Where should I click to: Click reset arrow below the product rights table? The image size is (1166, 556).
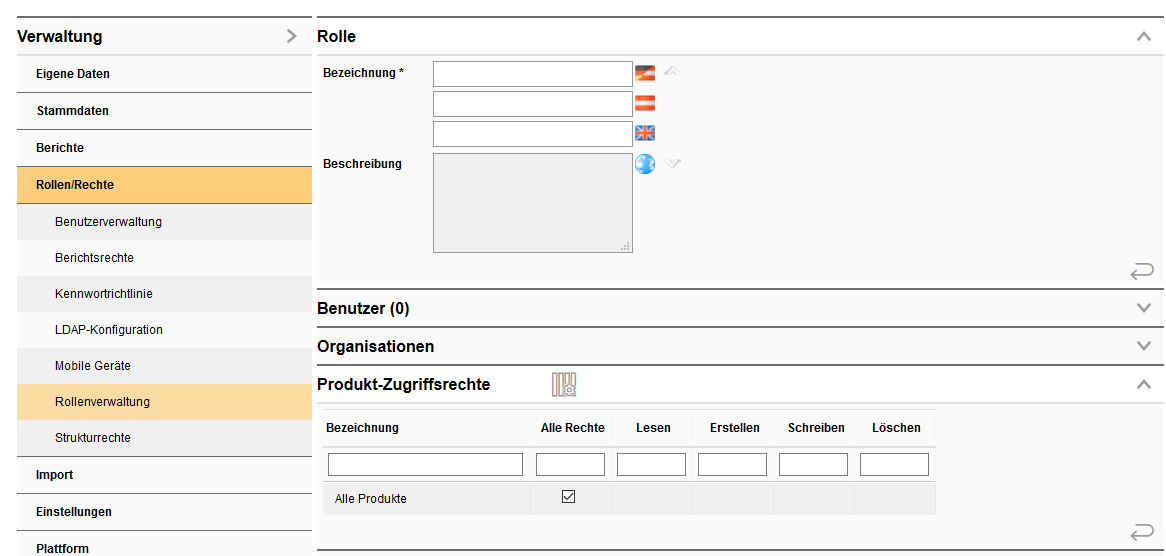(x=1141, y=532)
